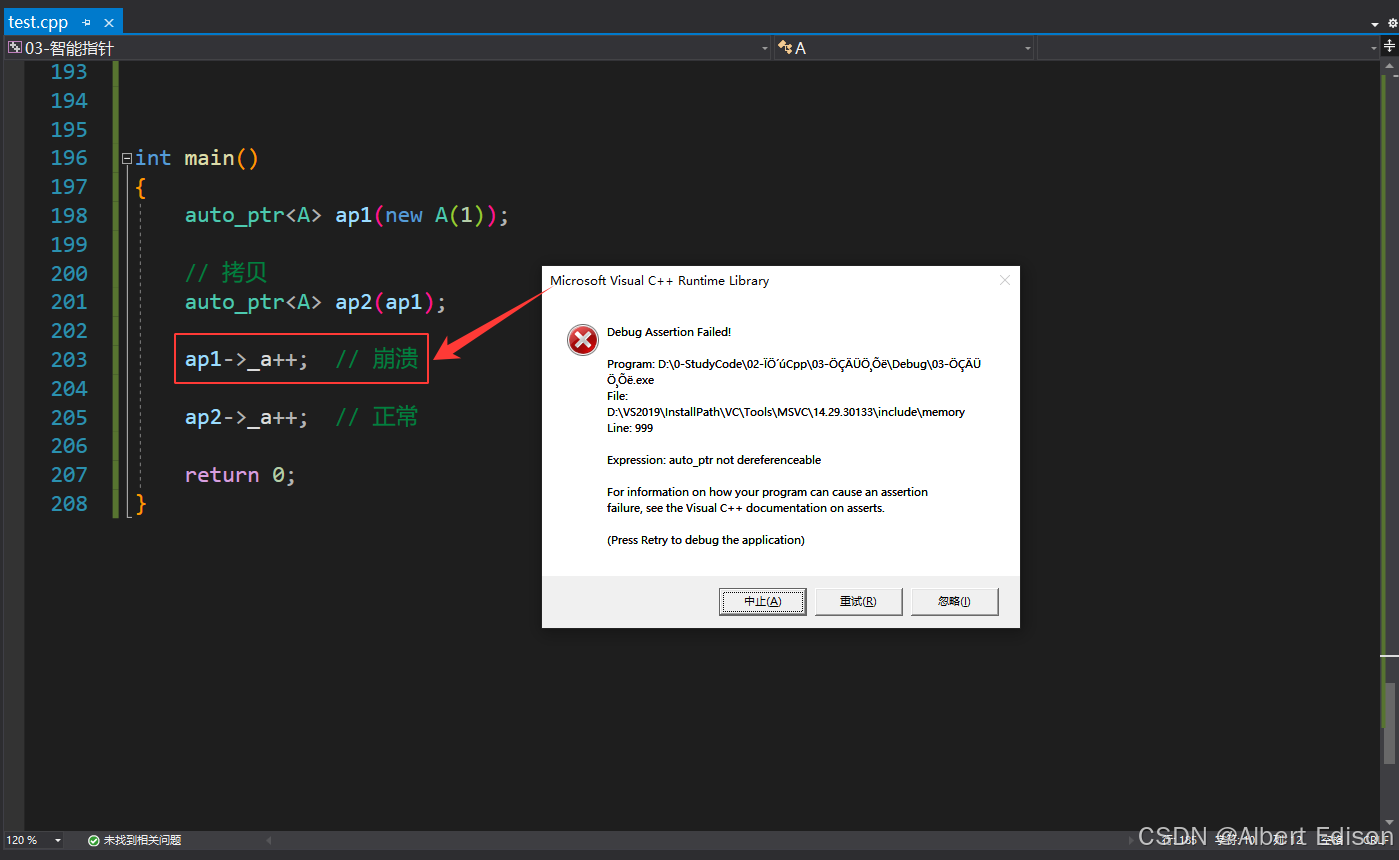Close the Runtime Library dialog
This screenshot has width=1399, height=860.
point(1005,280)
